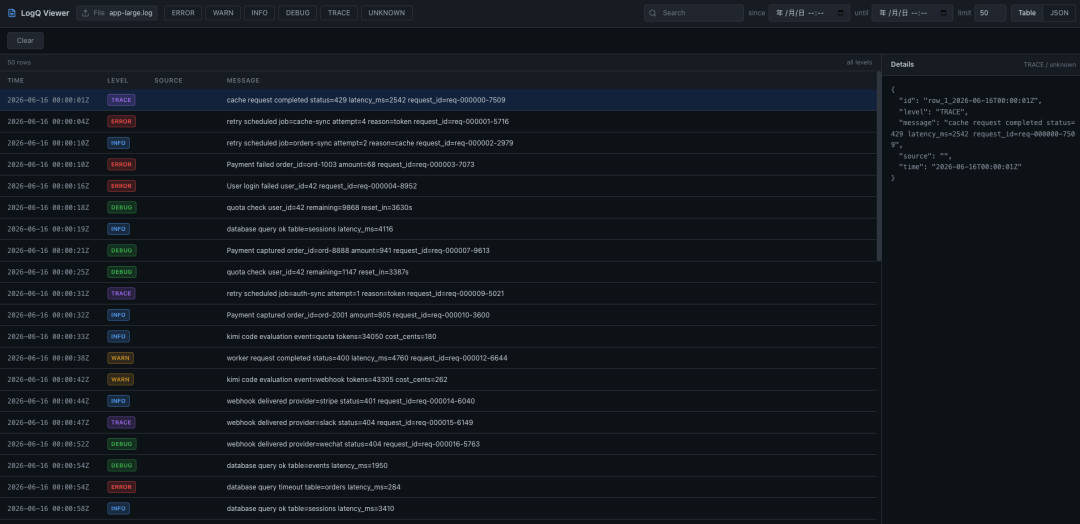
Task: Open the until date calendar picker icon
Action: pos(944,13)
